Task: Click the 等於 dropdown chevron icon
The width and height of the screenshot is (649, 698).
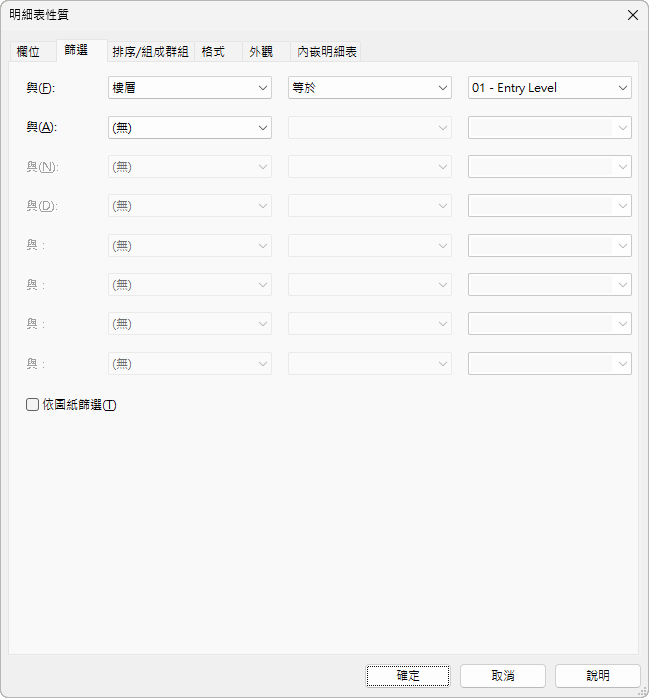Action: tap(443, 88)
